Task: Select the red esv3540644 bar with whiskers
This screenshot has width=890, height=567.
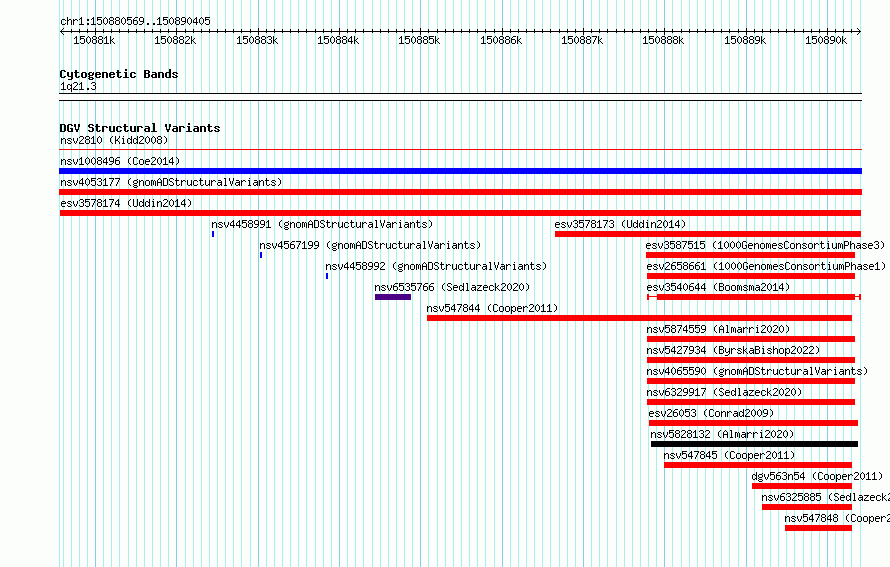Action: pos(754,297)
